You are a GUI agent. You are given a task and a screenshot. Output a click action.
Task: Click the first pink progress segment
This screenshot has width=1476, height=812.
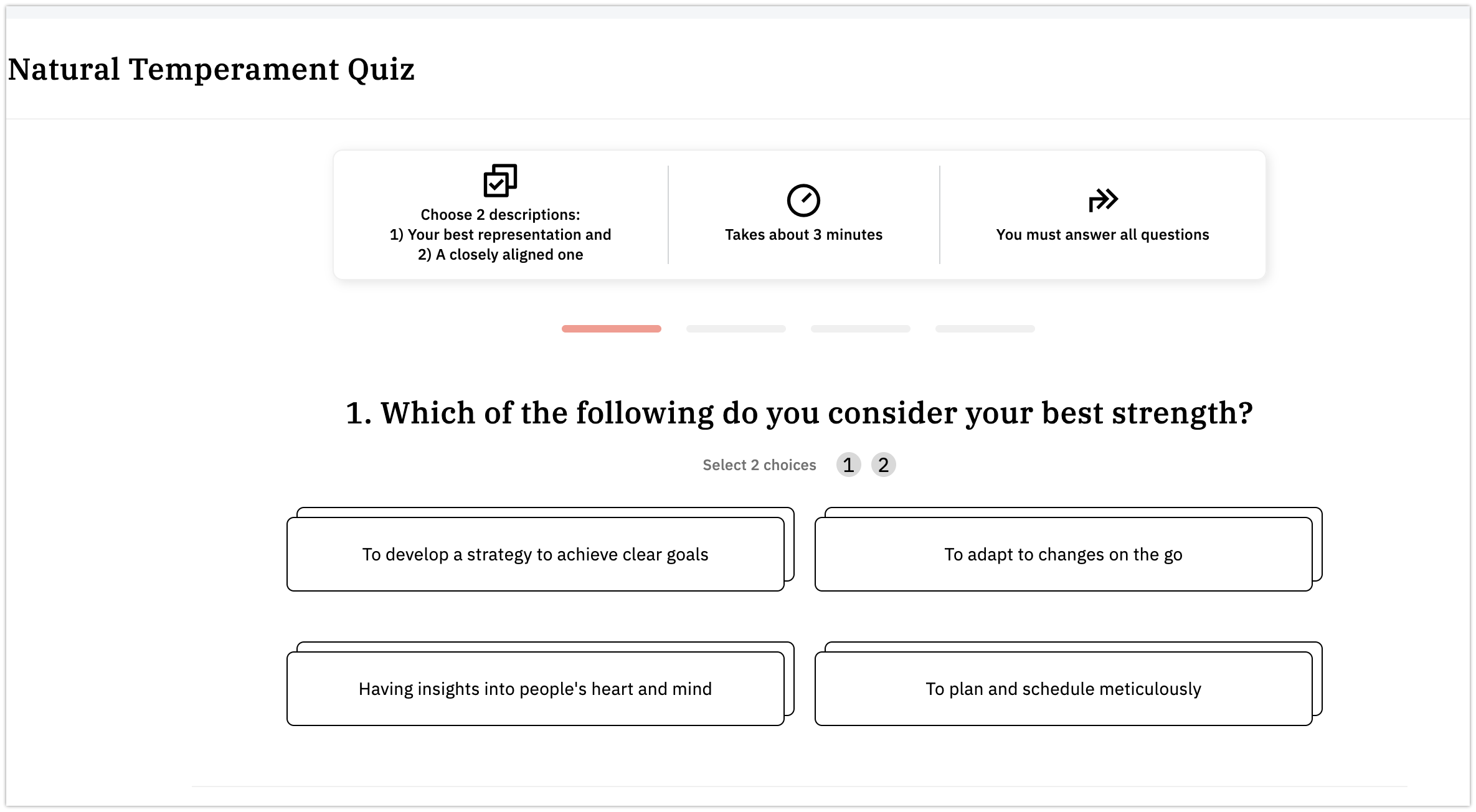tap(612, 329)
